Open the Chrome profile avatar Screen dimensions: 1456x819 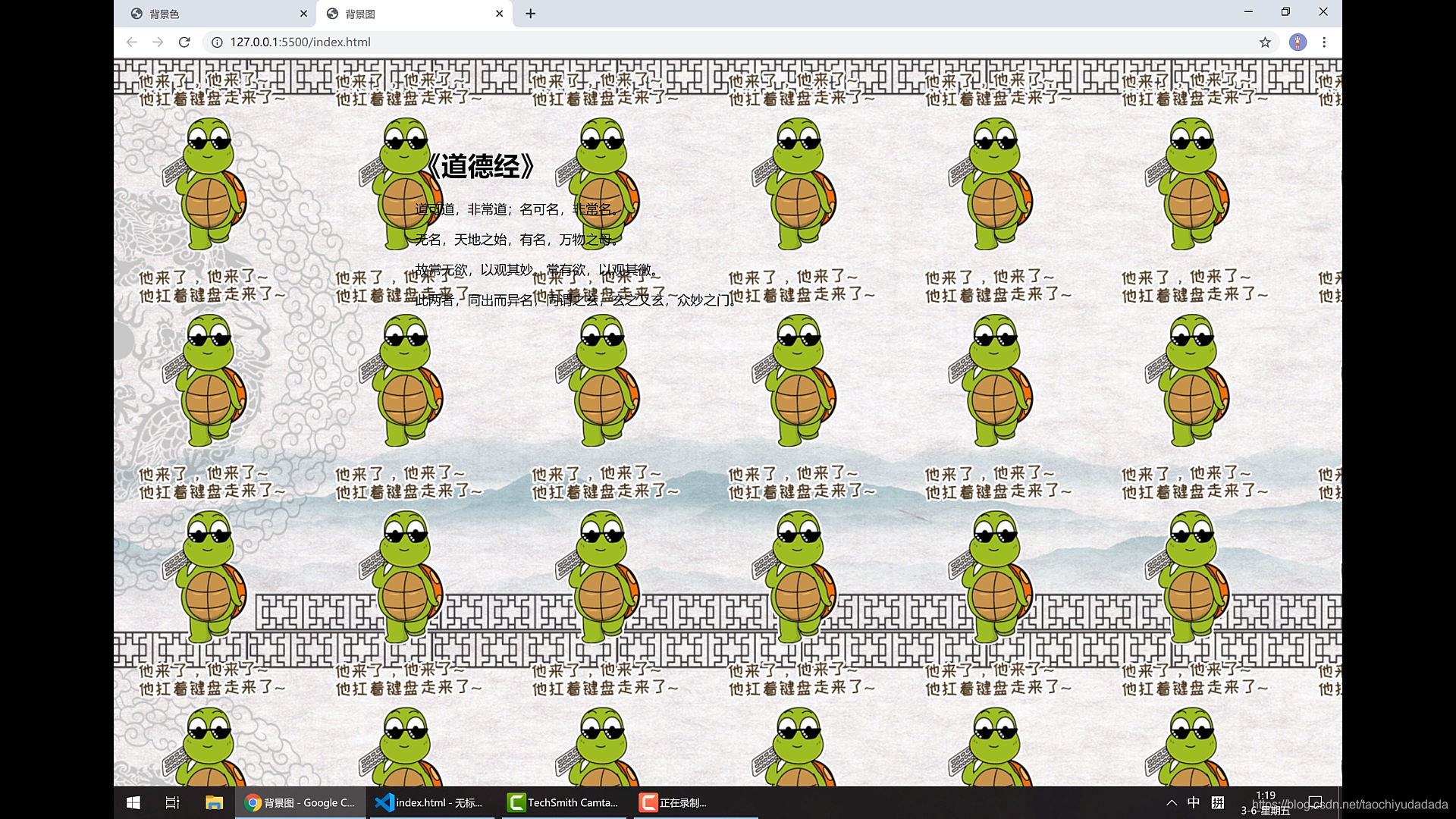point(1298,42)
